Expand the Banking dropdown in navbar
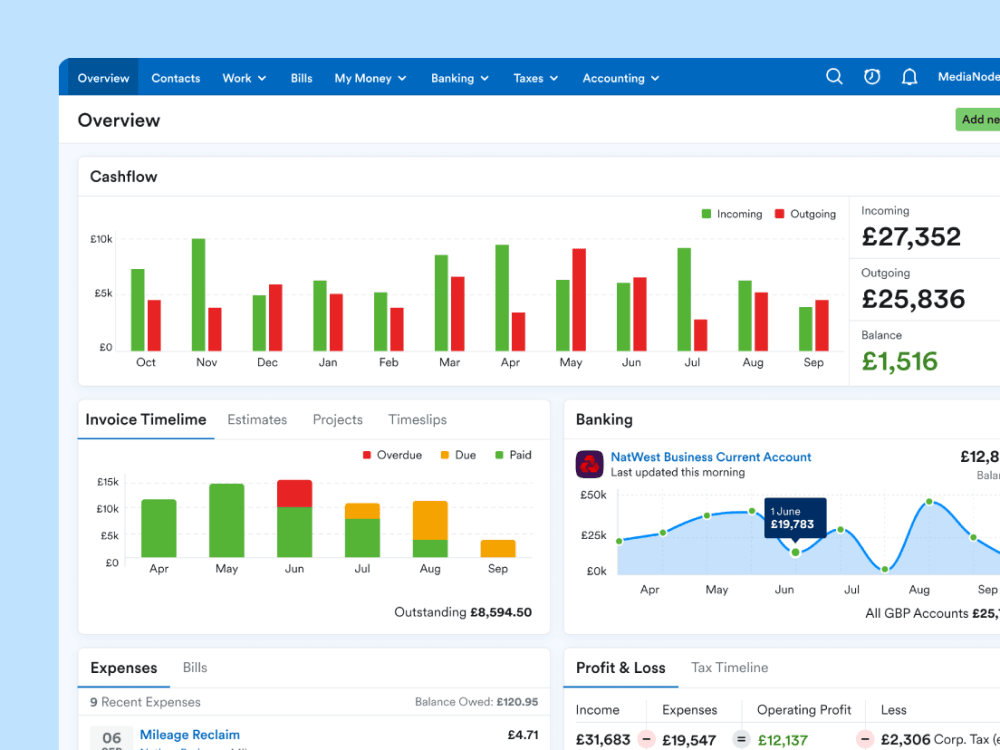 pyautogui.click(x=459, y=78)
